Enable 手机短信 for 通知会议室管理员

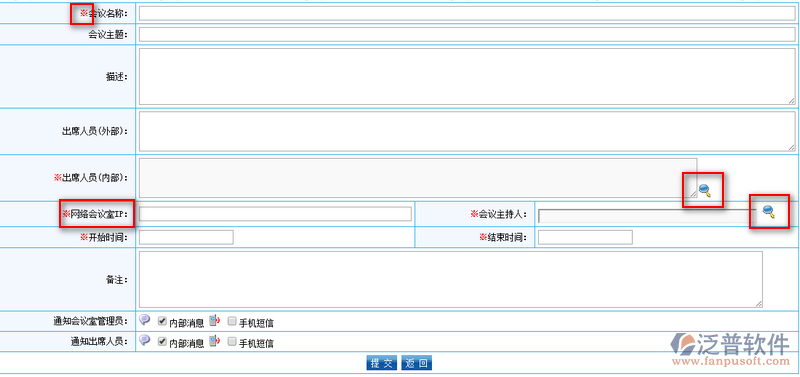(232, 321)
